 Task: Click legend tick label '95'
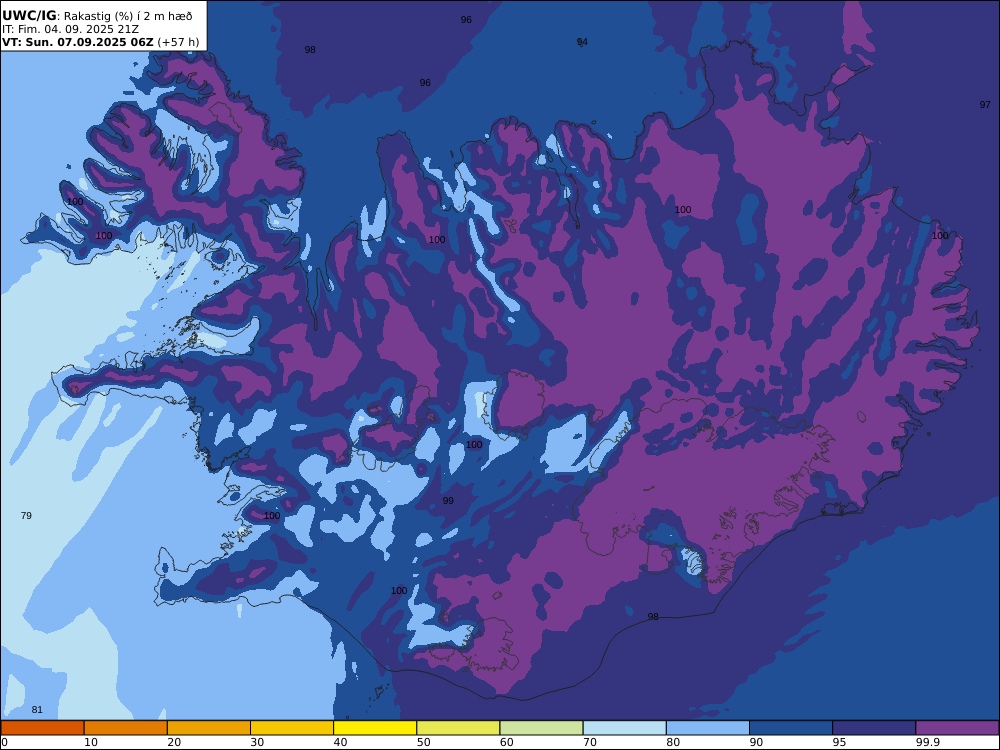coord(840,742)
